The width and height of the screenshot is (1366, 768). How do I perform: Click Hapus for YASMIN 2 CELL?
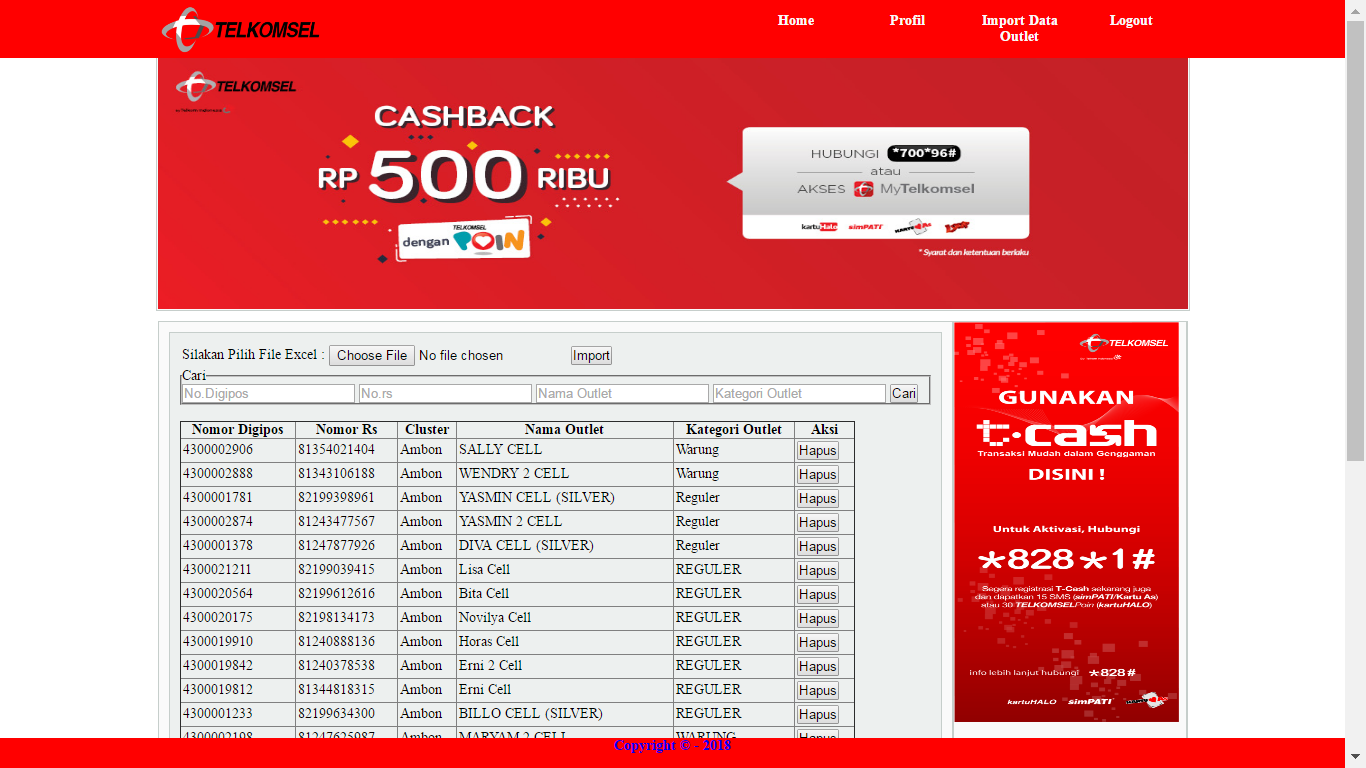817,523
